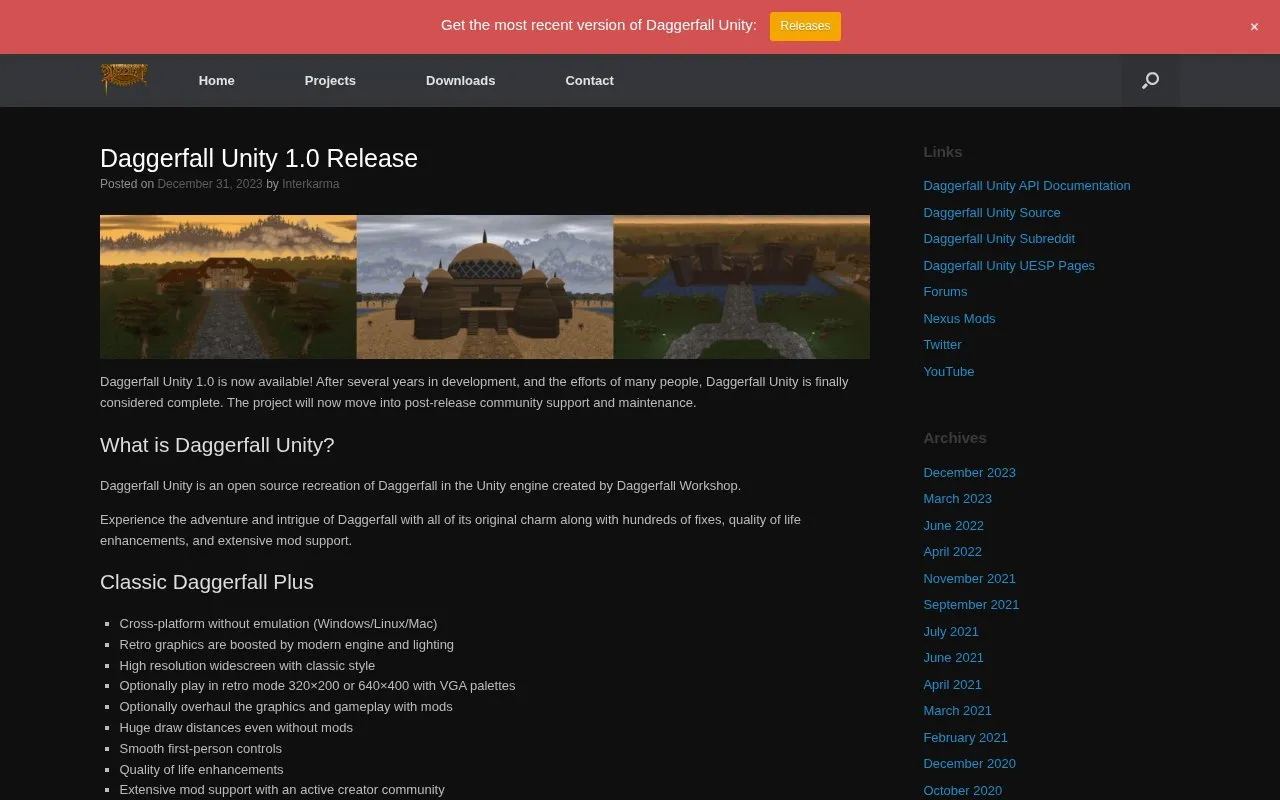The width and height of the screenshot is (1280, 800).
Task: Open the June 2021 archive
Action: [x=953, y=657]
